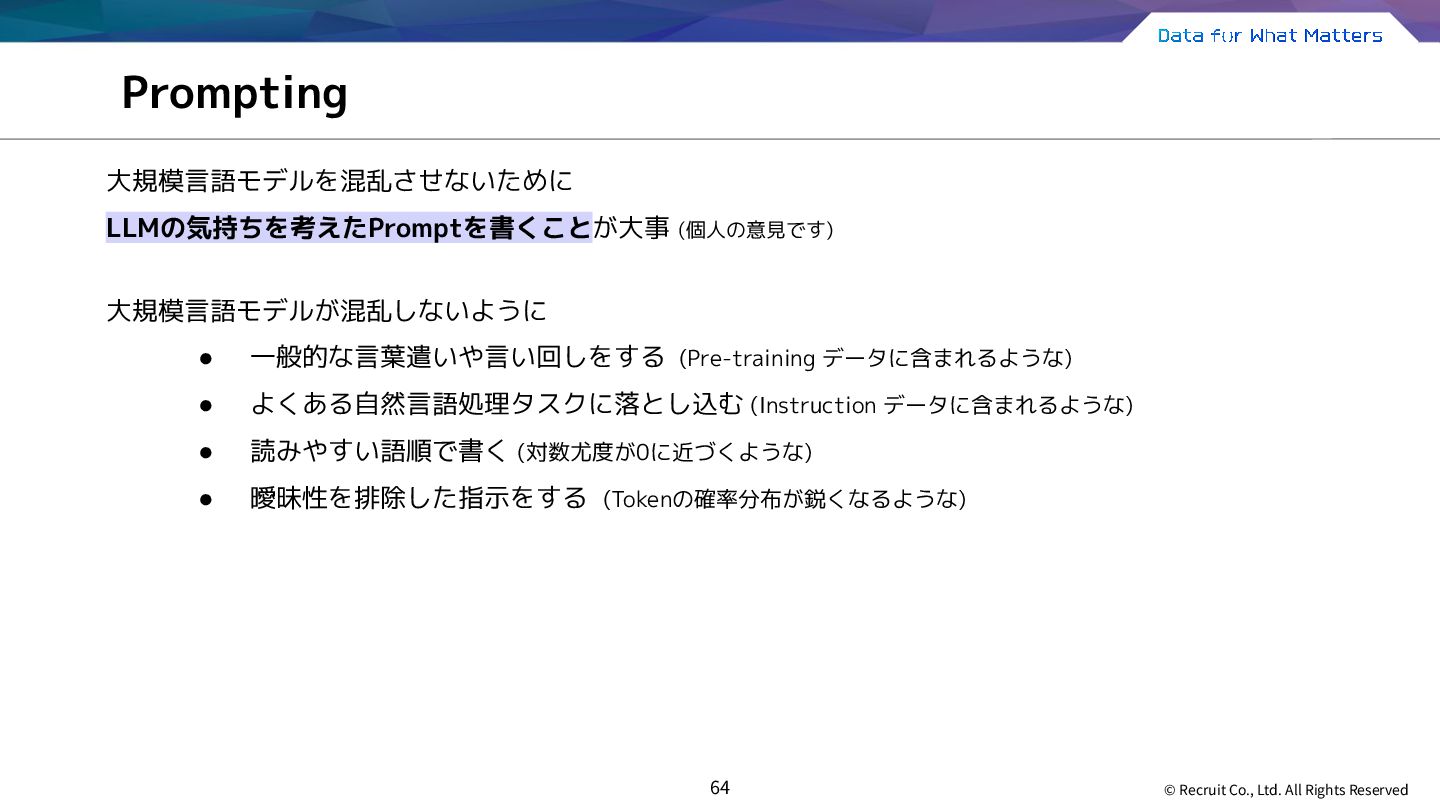
Task: Click the text "が大事"
Action: point(631,228)
